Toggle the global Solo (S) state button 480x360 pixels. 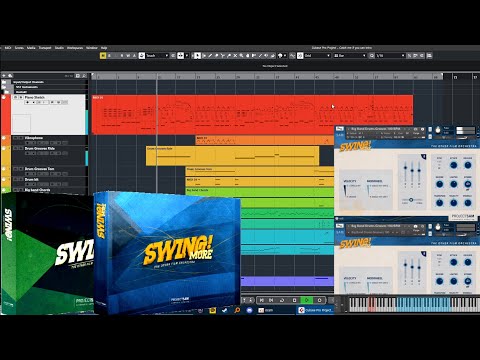coord(109,56)
